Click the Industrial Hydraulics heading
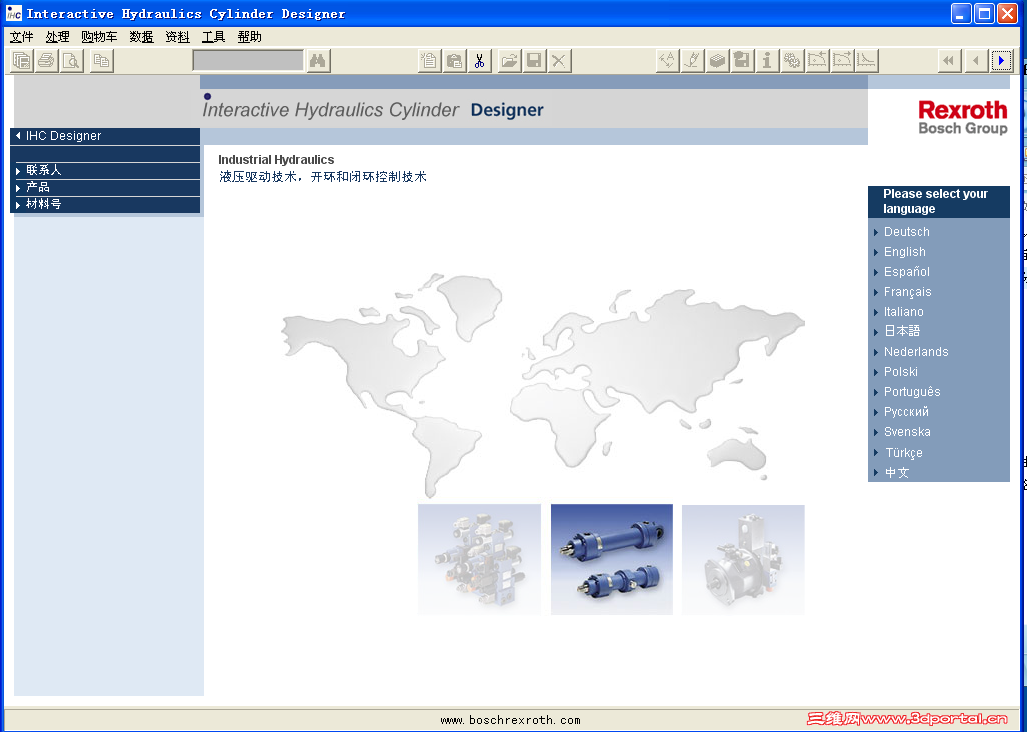 tap(276, 160)
